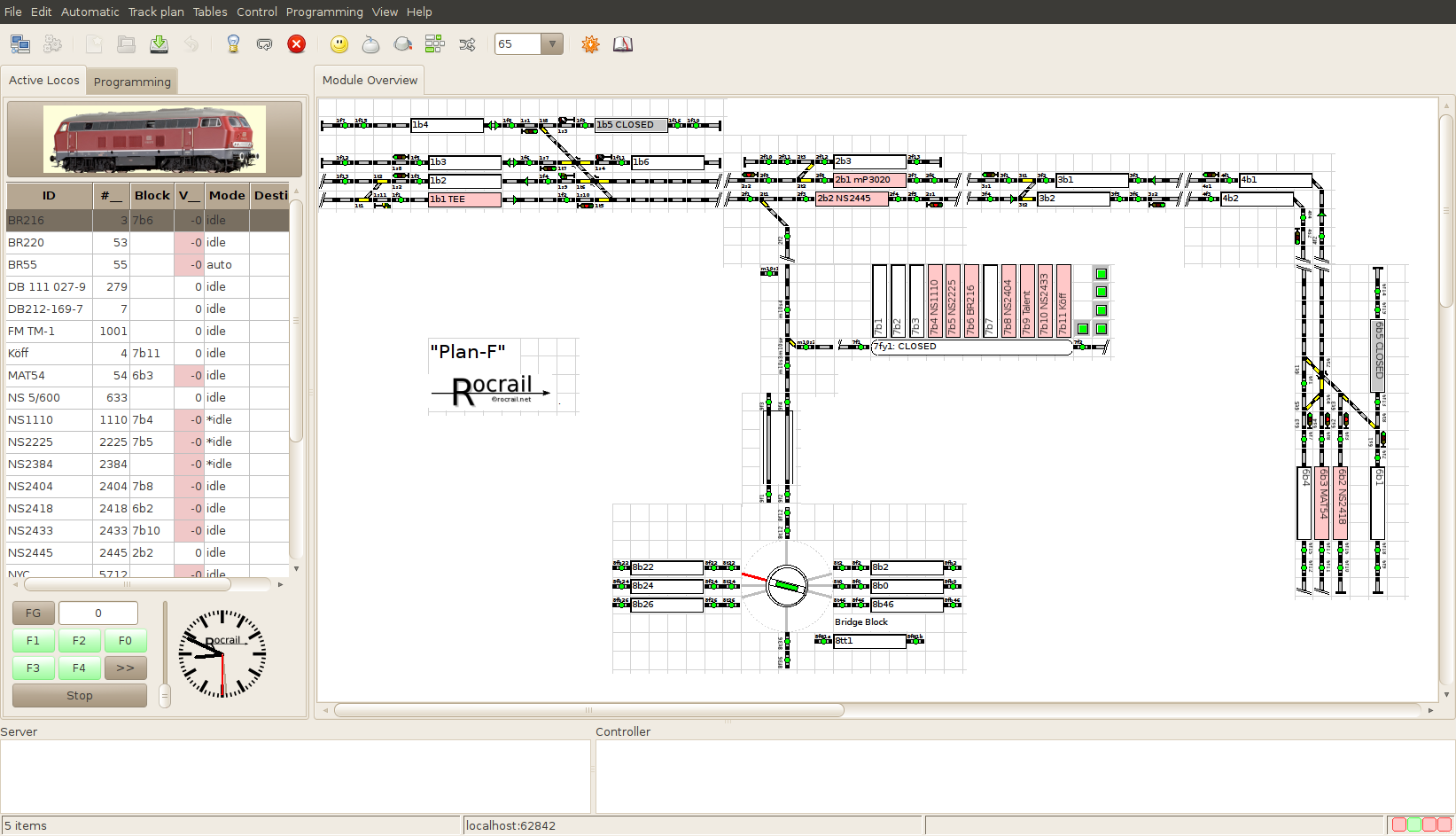Toggle the F1 function button

pos(34,641)
